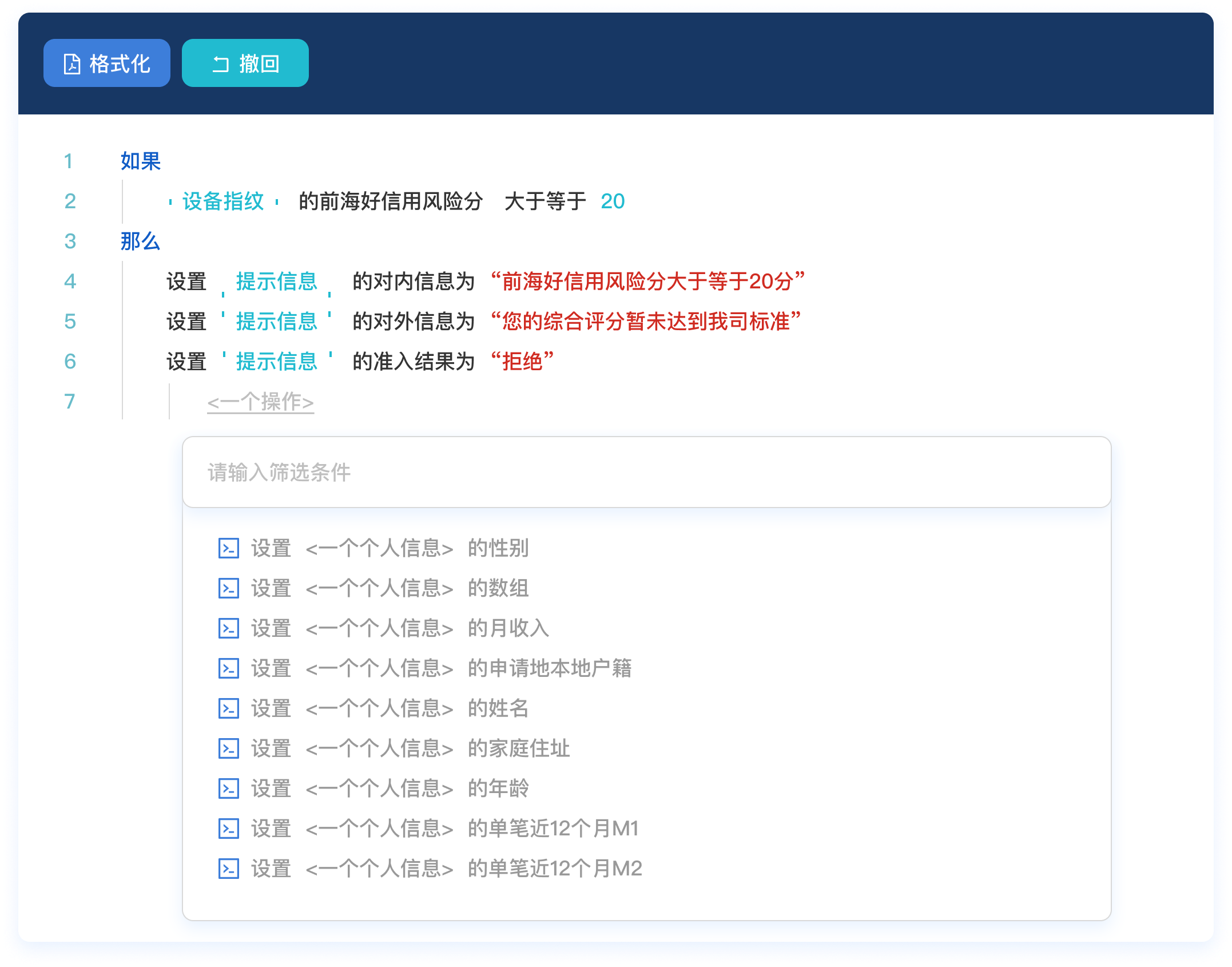Select option 的单笔近12个月M1
The image size is (1232, 967).
pyautogui.click(x=429, y=829)
